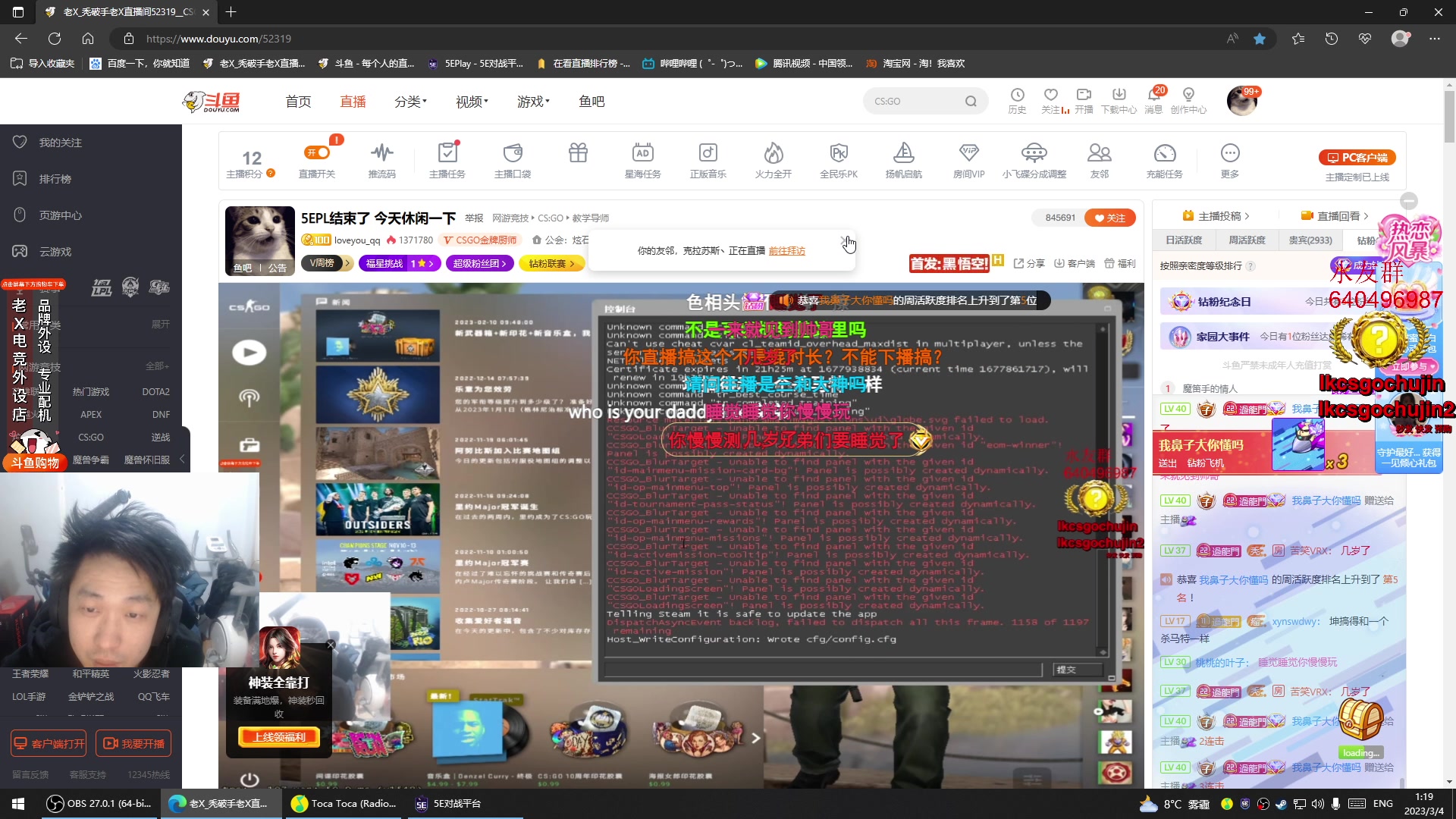1456x819 pixels.
Task: Open 扬帆启航 sailboat icon
Action: click(x=904, y=152)
